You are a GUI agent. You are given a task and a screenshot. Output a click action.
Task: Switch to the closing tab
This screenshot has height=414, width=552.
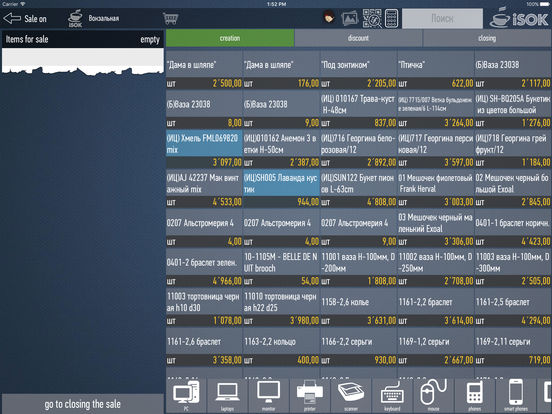click(x=487, y=38)
